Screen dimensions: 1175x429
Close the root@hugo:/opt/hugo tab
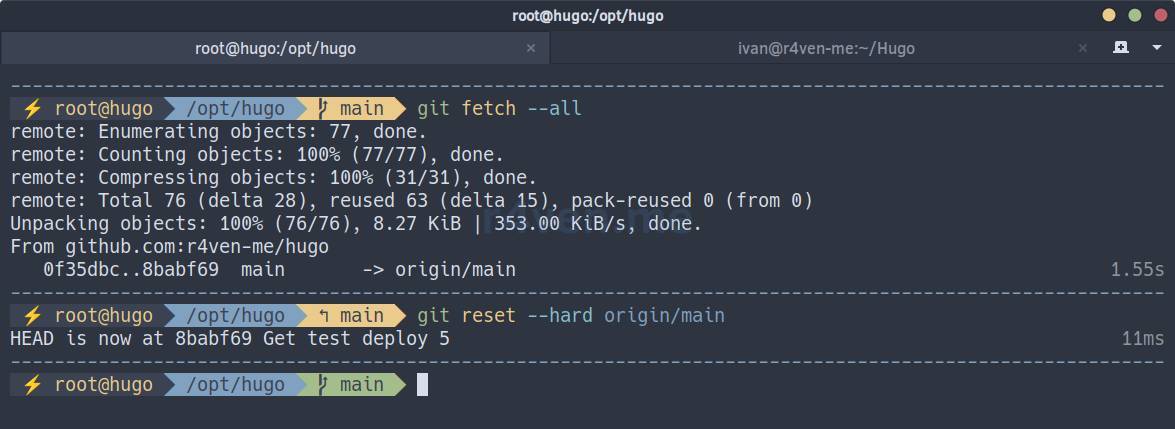pos(531,48)
